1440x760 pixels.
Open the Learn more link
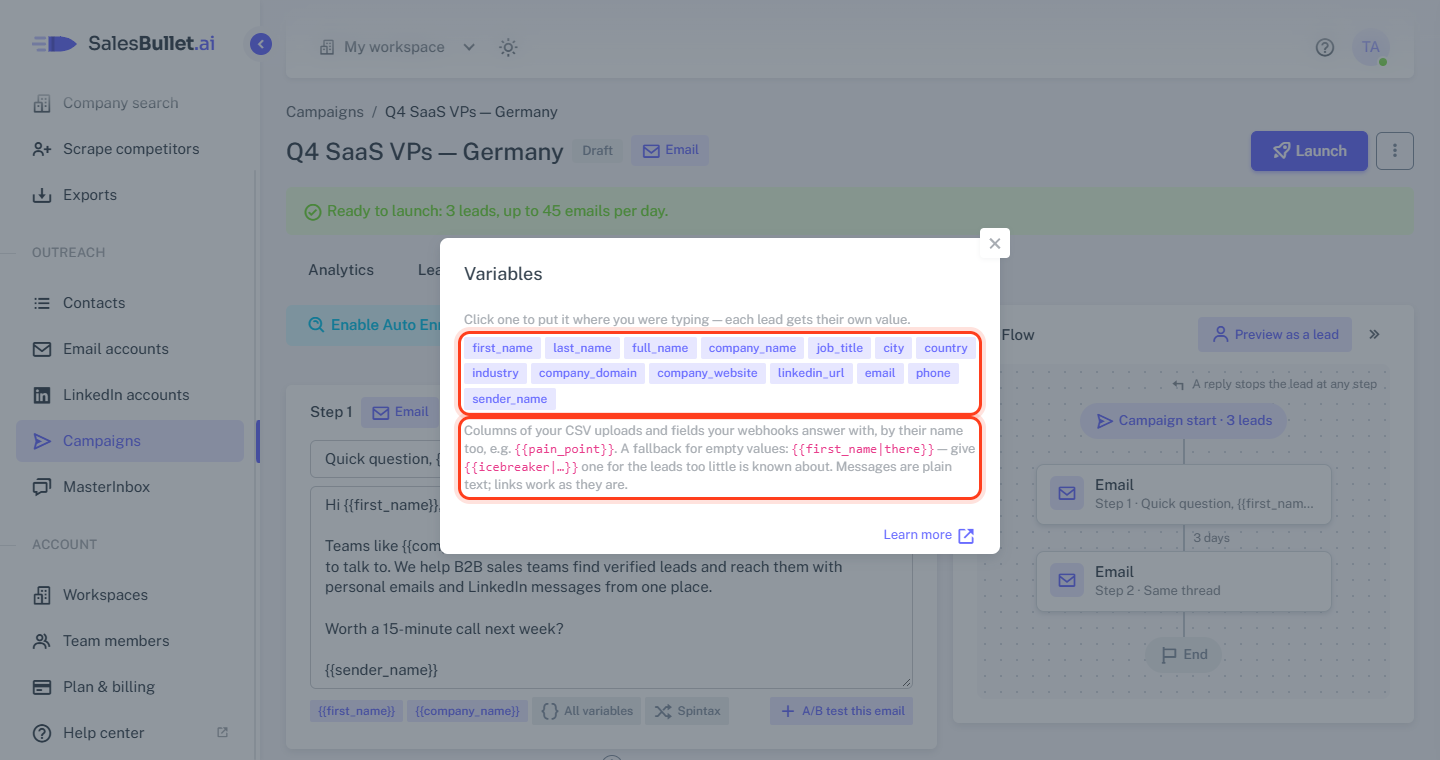(x=928, y=535)
